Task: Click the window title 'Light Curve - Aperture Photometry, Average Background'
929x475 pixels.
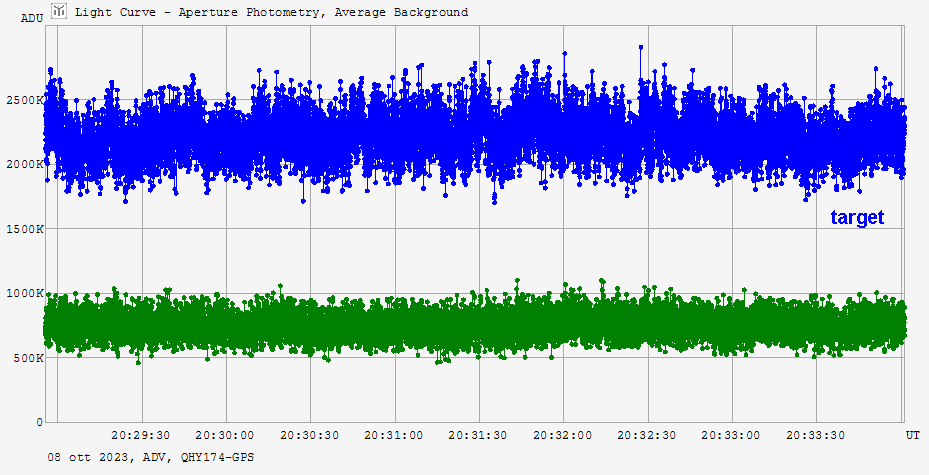Action: click(x=271, y=12)
